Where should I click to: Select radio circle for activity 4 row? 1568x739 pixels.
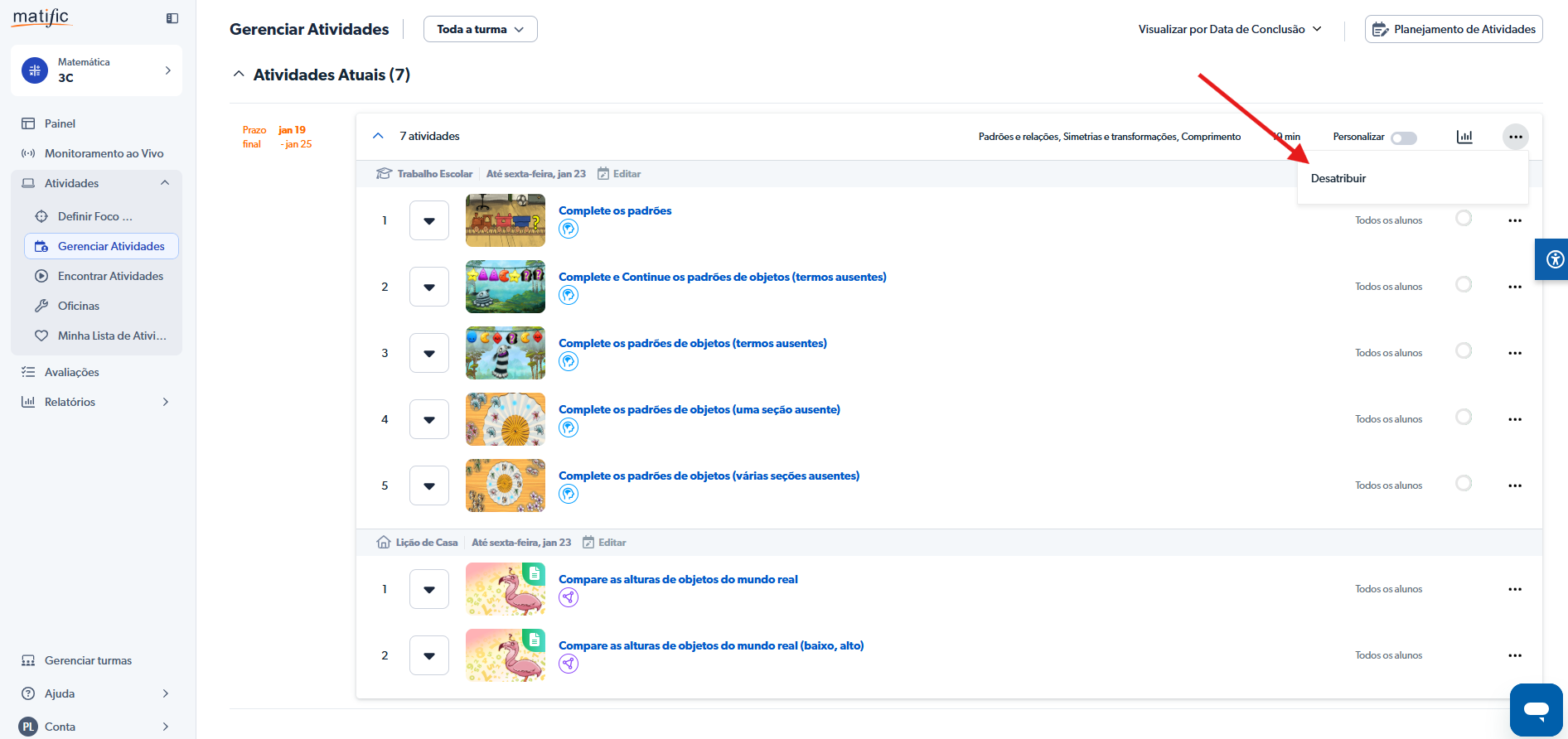(x=1464, y=417)
